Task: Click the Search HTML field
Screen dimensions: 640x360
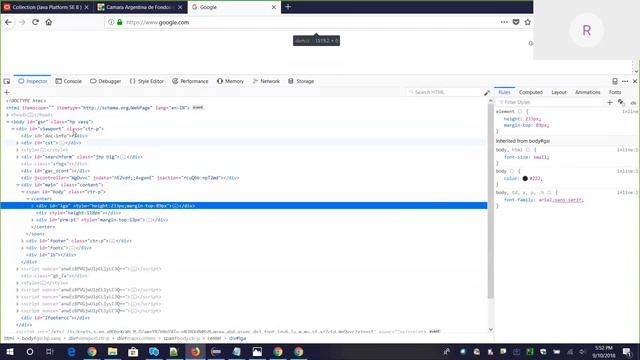Action: click(444, 92)
